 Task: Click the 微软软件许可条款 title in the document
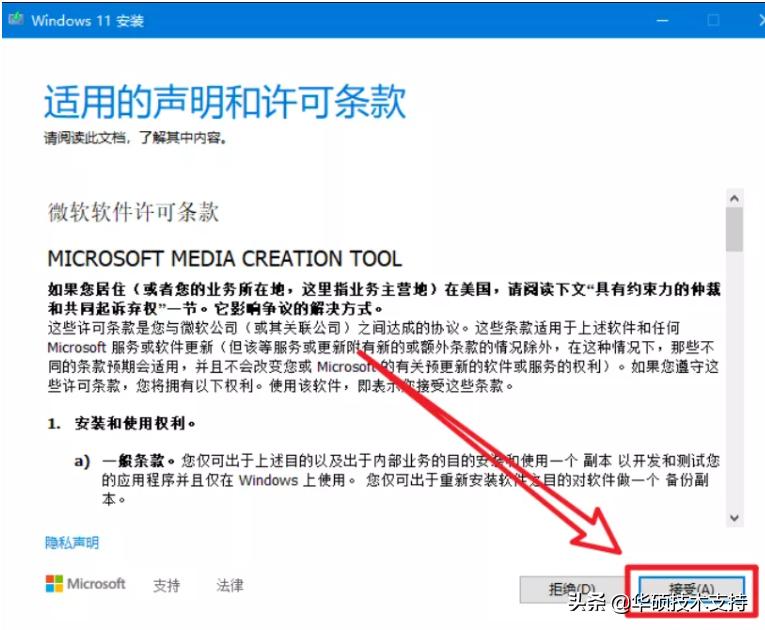point(133,212)
